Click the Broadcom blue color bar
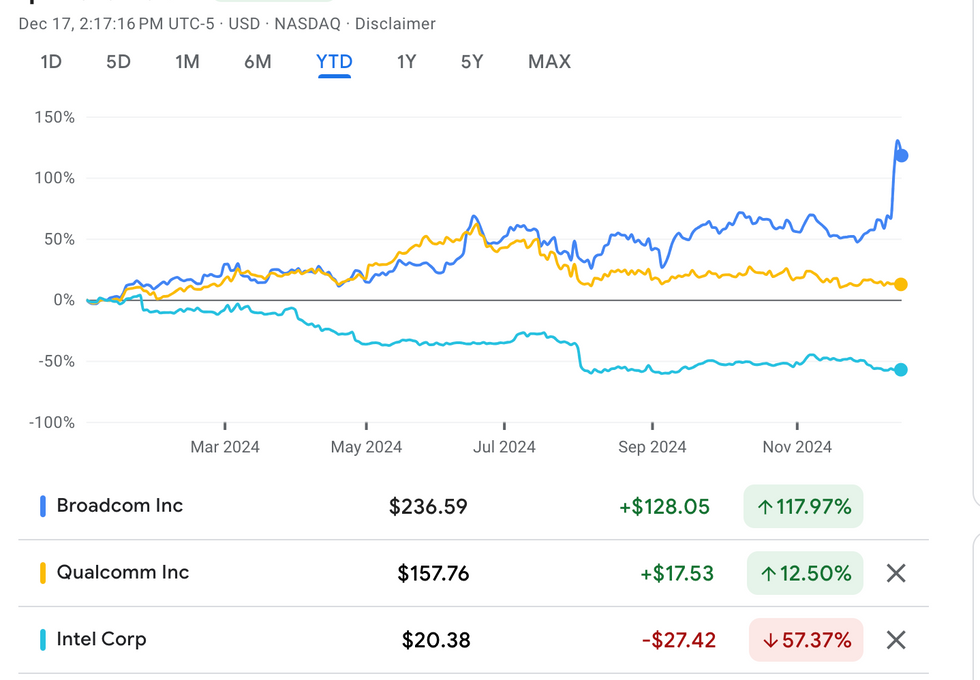Viewport: 980px width, 680px height. coord(43,506)
